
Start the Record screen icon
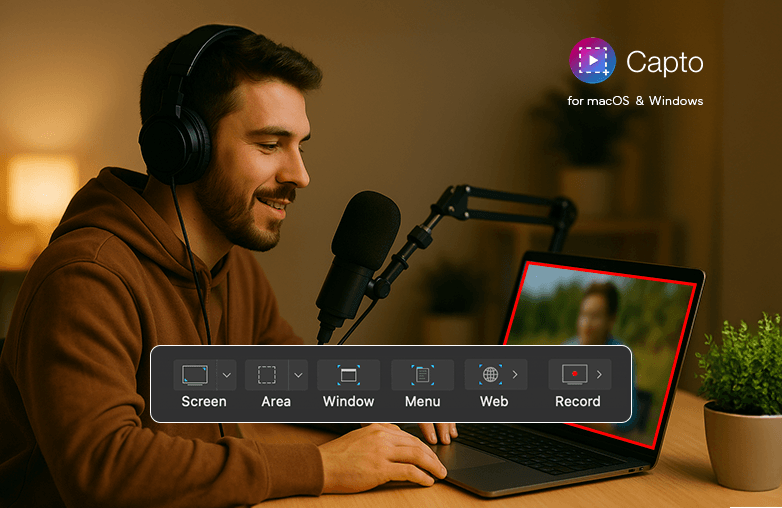[575, 374]
